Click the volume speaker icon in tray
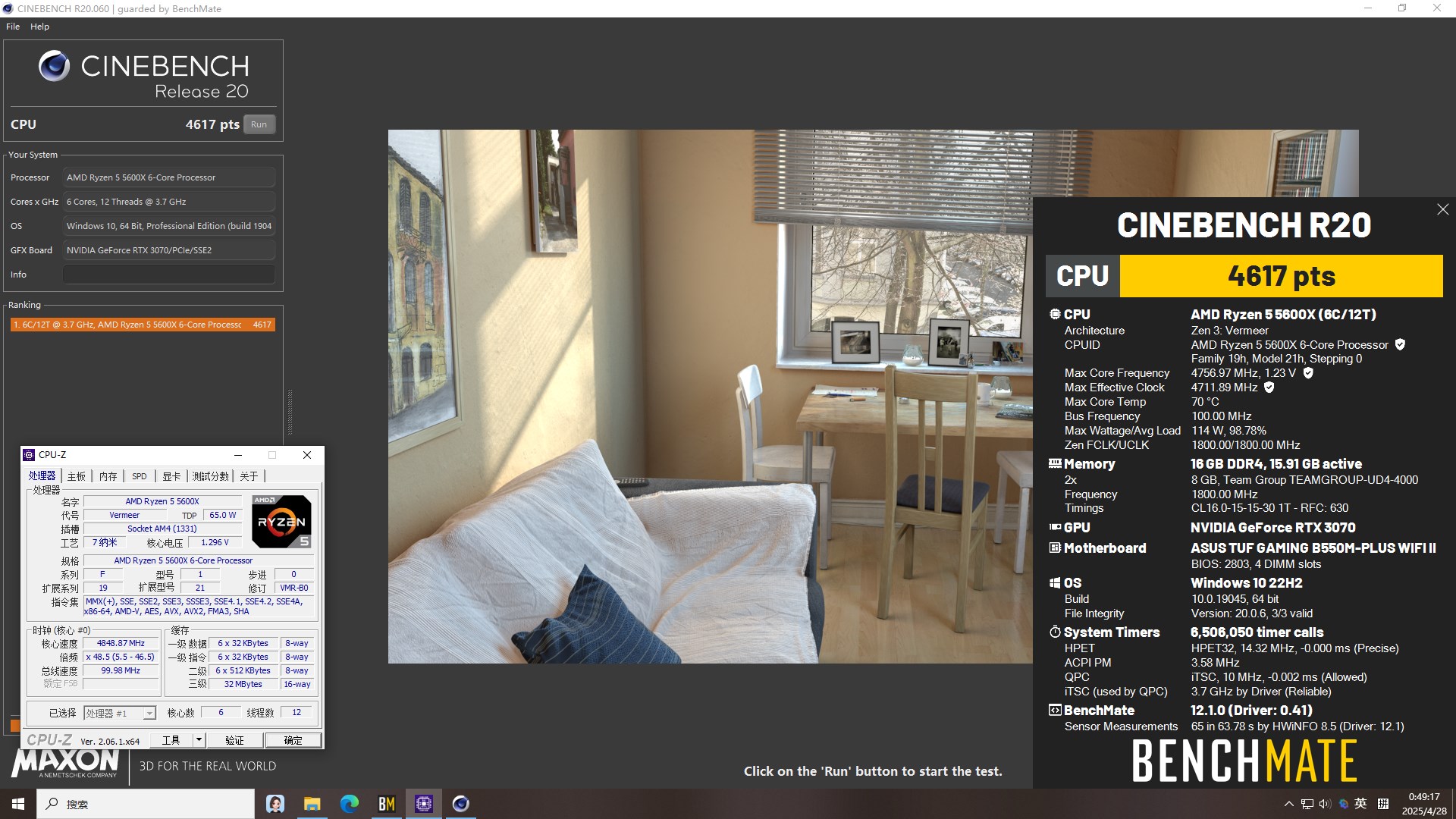The height and width of the screenshot is (819, 1456). point(1325,804)
